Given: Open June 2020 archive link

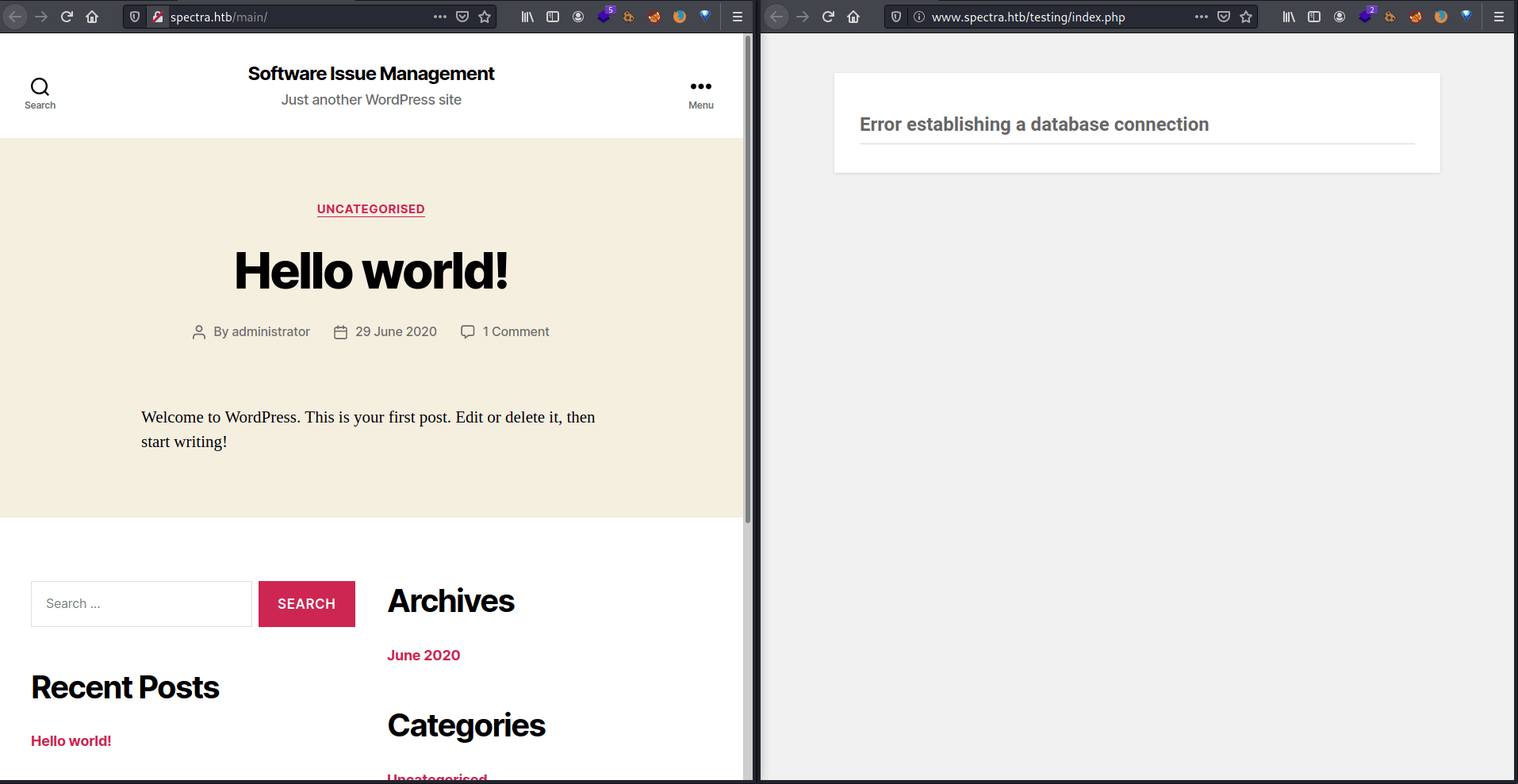Looking at the screenshot, I should pyautogui.click(x=424, y=656).
